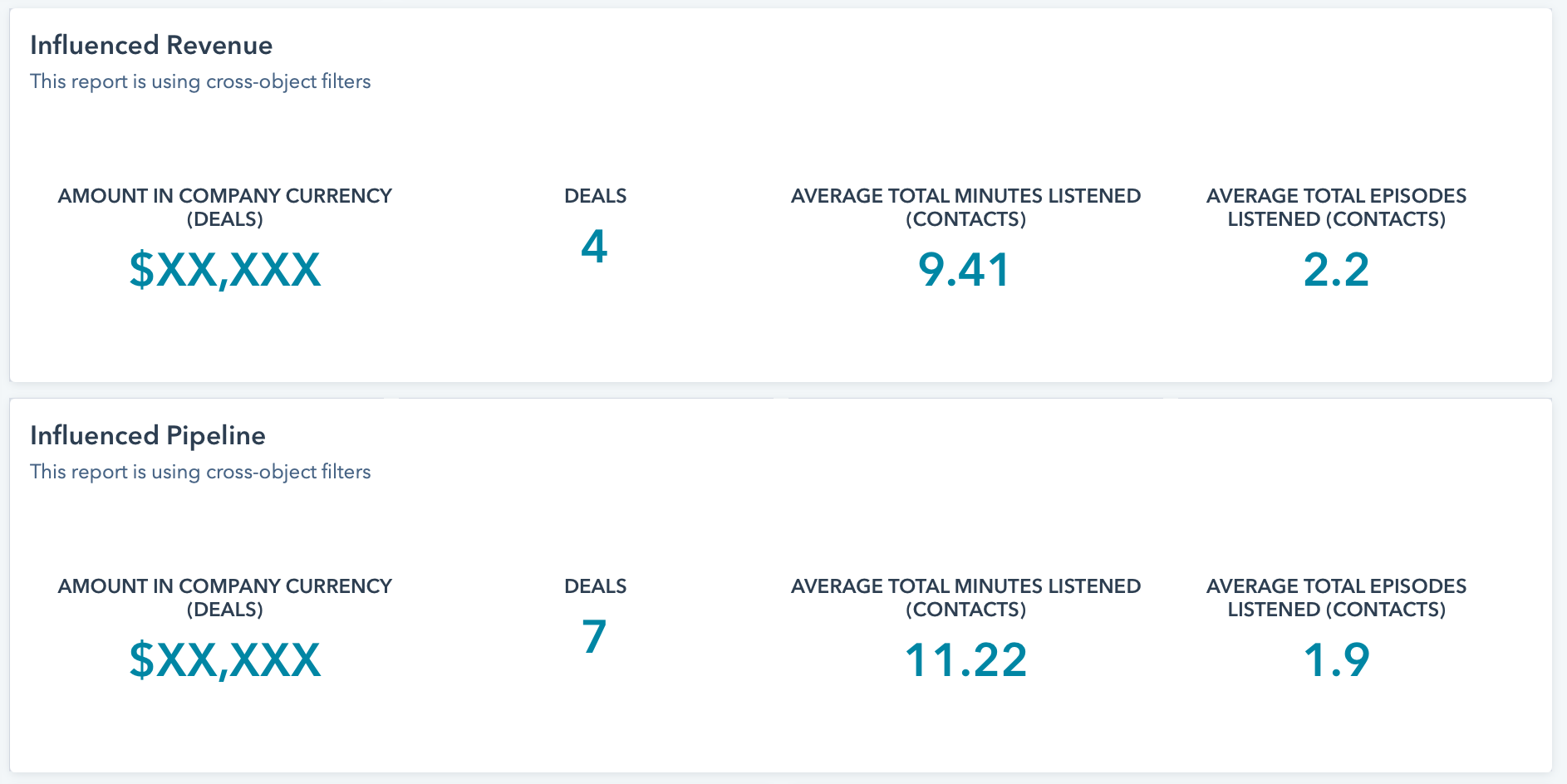1567x784 pixels.
Task: Click the Pipeline Amount in Company Currency label
Action: [225, 598]
